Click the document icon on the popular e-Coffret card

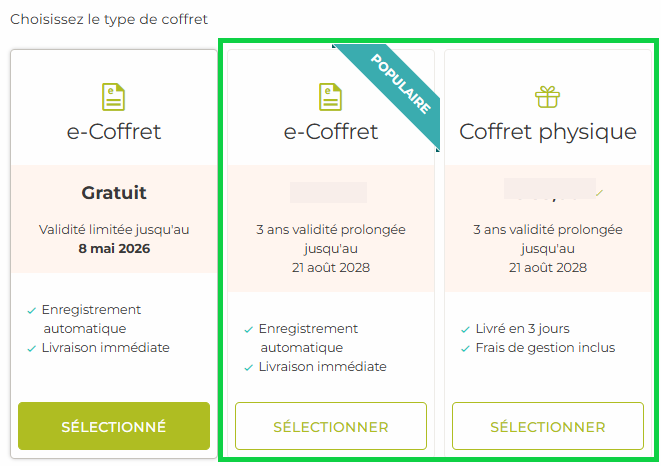click(x=331, y=97)
